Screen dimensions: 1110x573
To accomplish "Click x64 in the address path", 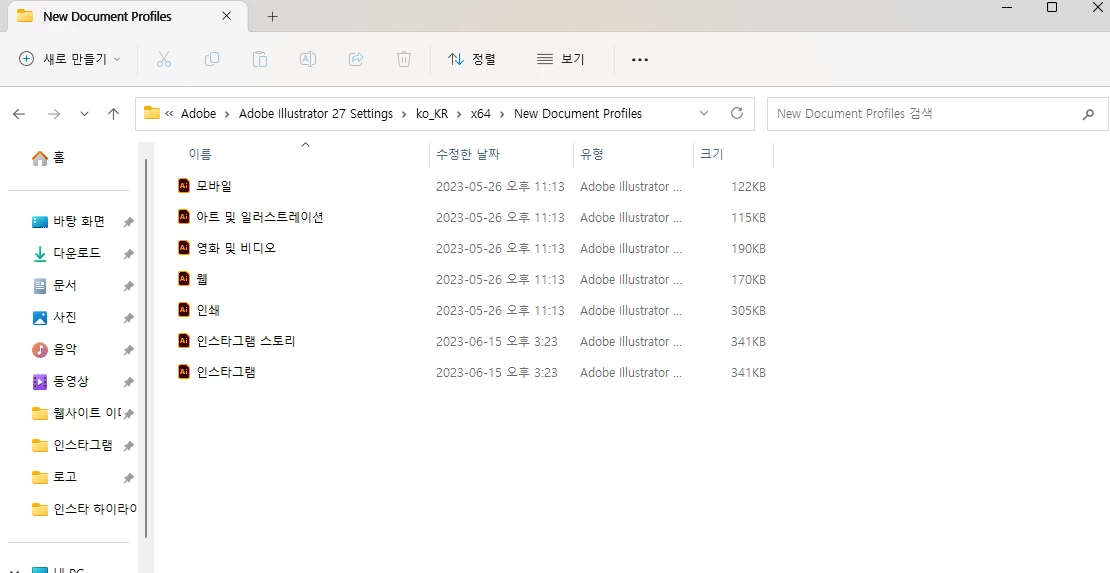I will [x=481, y=113].
